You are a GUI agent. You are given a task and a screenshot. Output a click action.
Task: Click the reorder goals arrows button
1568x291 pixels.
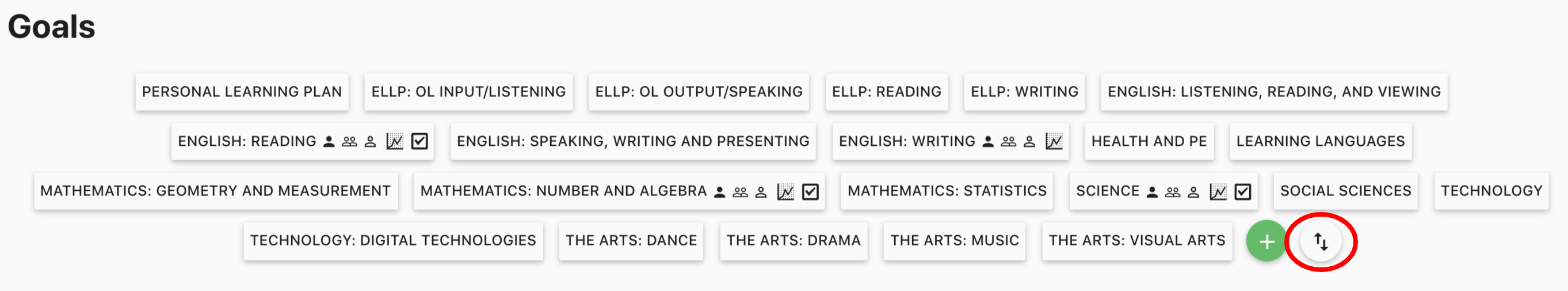[1320, 241]
